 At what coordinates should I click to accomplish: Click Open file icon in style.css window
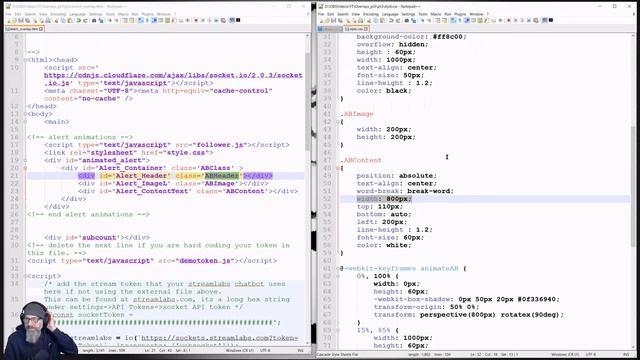coord(328,20)
